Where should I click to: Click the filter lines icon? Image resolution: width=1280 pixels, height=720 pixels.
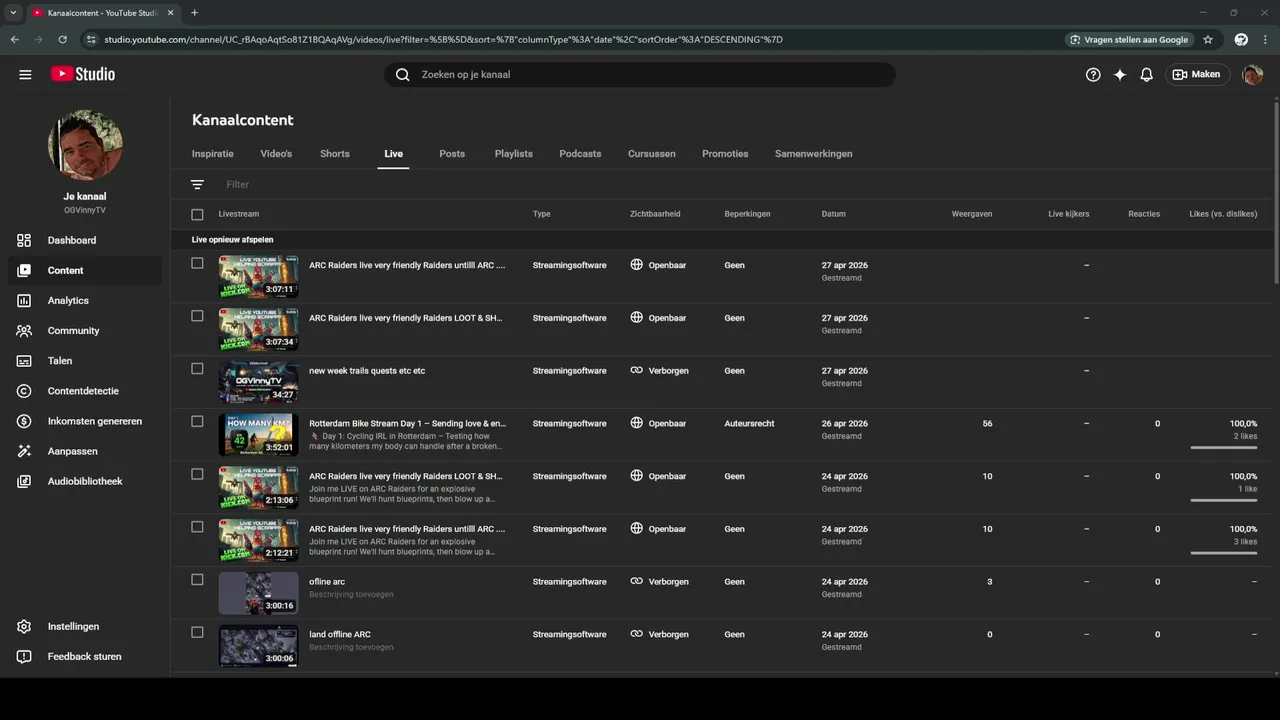(197, 184)
